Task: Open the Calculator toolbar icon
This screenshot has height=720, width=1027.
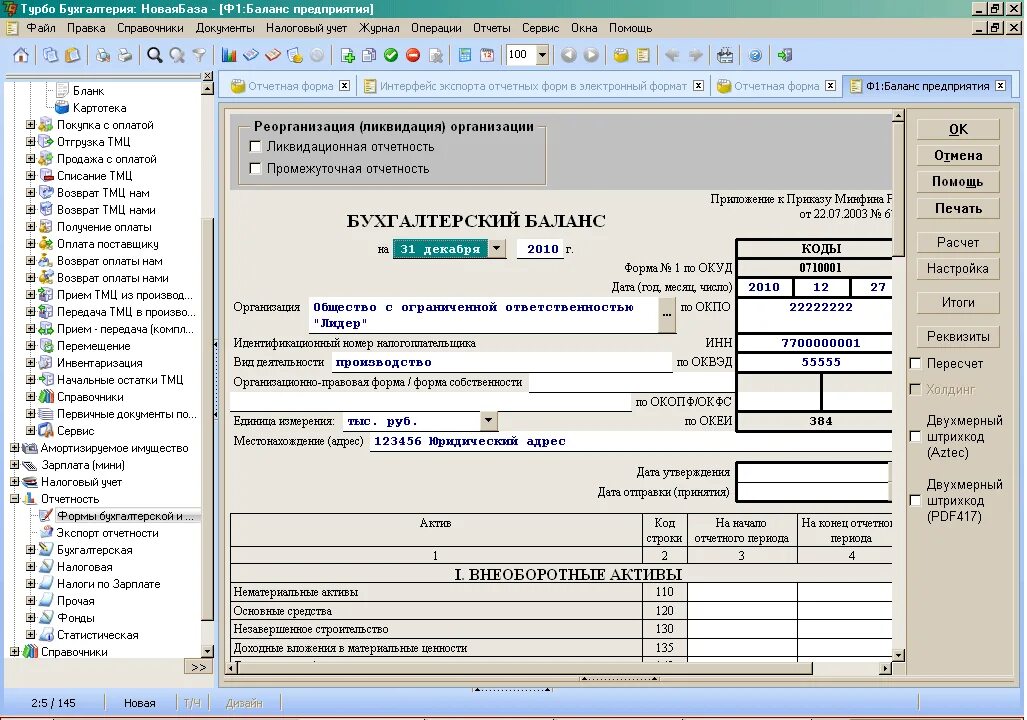Action: [x=465, y=55]
